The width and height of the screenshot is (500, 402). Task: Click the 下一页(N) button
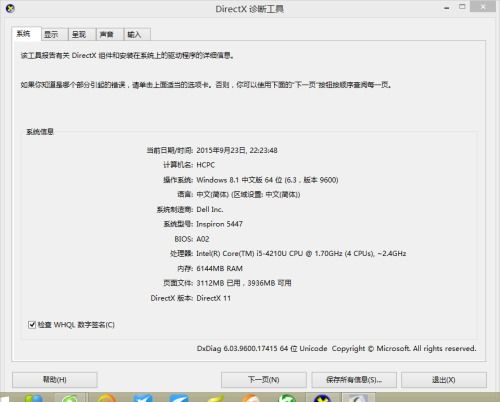(x=264, y=380)
